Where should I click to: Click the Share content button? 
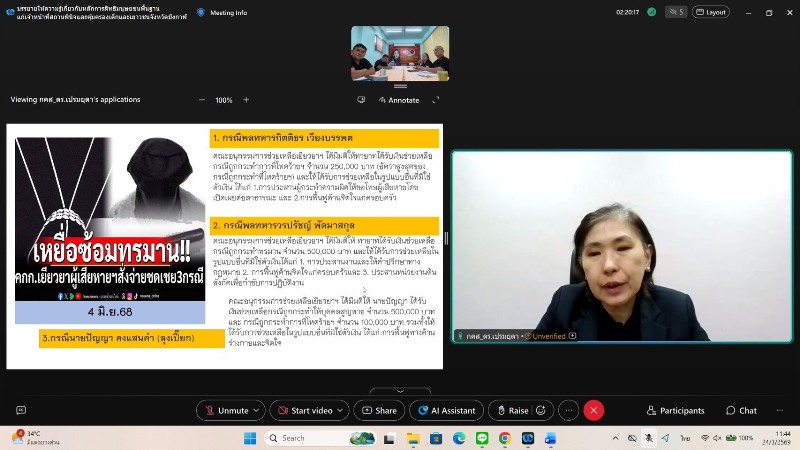click(x=379, y=411)
